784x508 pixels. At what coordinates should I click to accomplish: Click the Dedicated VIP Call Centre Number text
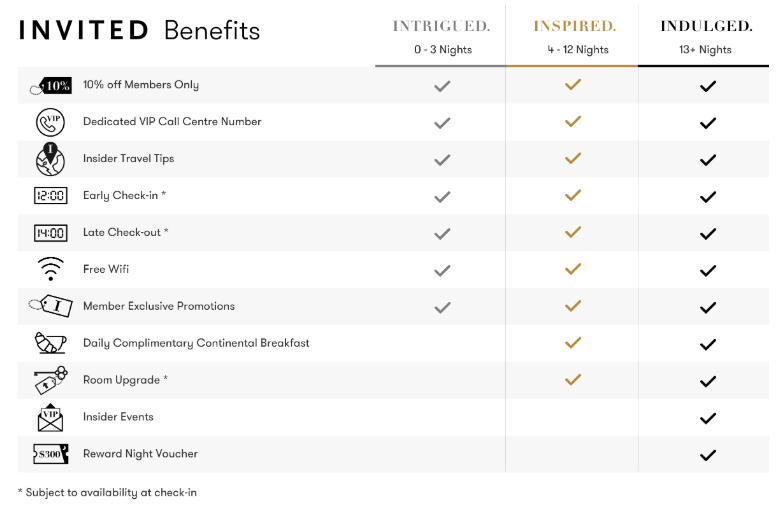(172, 122)
